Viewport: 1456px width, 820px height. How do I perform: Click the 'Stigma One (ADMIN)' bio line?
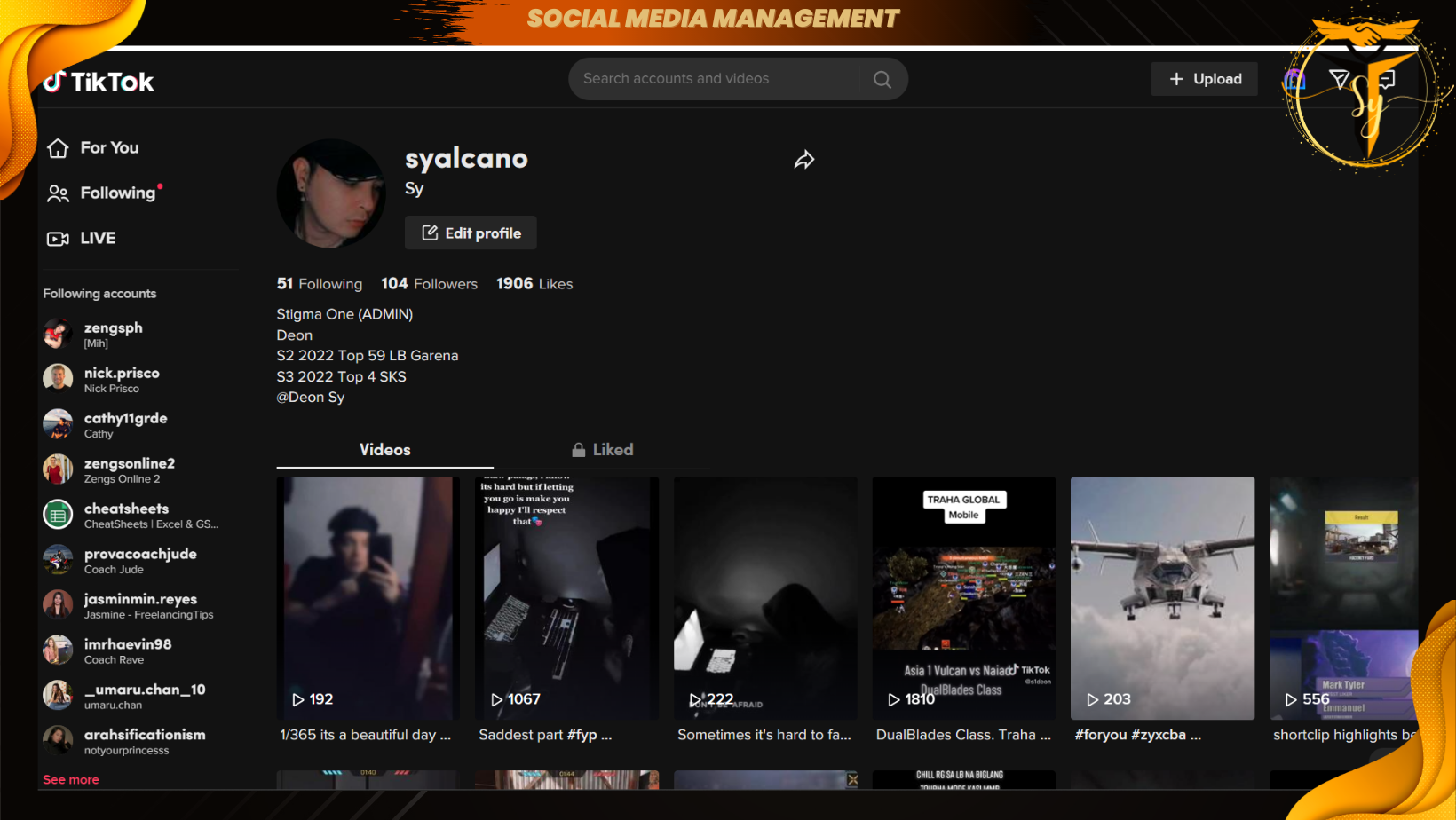[344, 314]
